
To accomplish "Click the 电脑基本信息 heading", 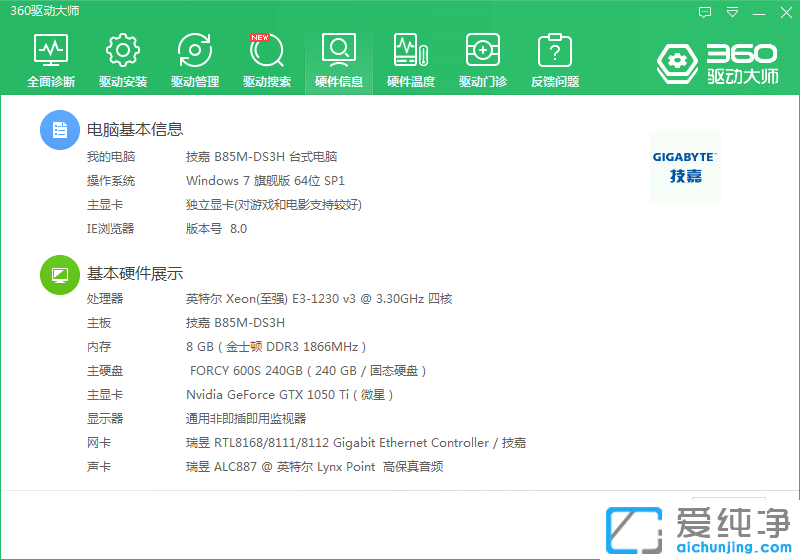I will [x=135, y=130].
